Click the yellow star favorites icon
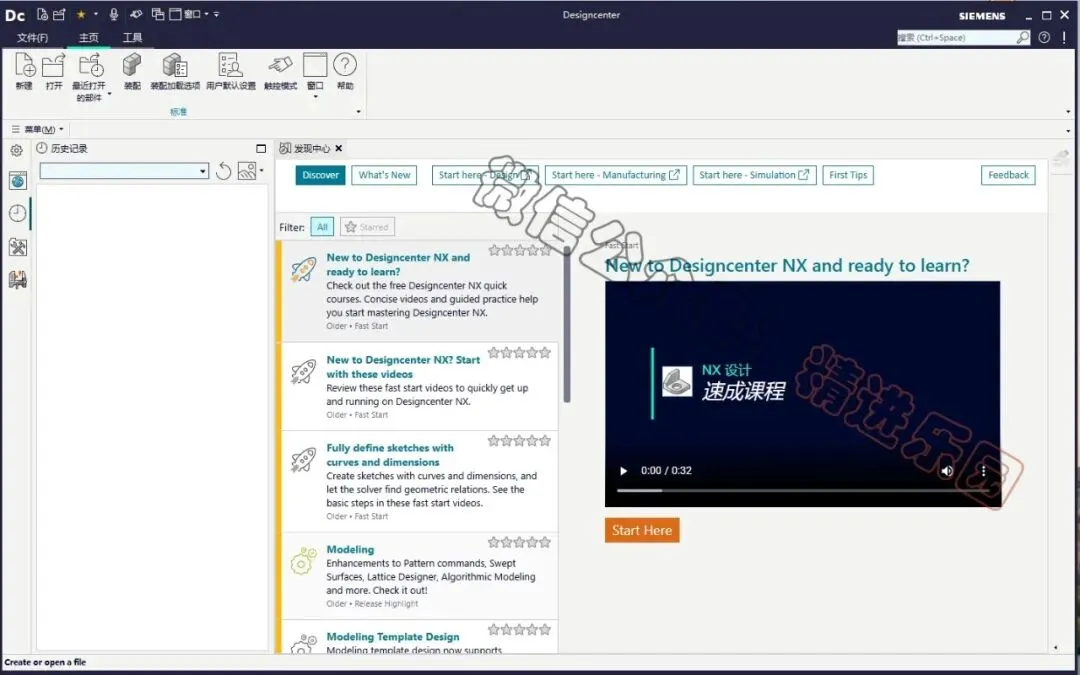Viewport: 1080px width, 675px height. pos(81,14)
